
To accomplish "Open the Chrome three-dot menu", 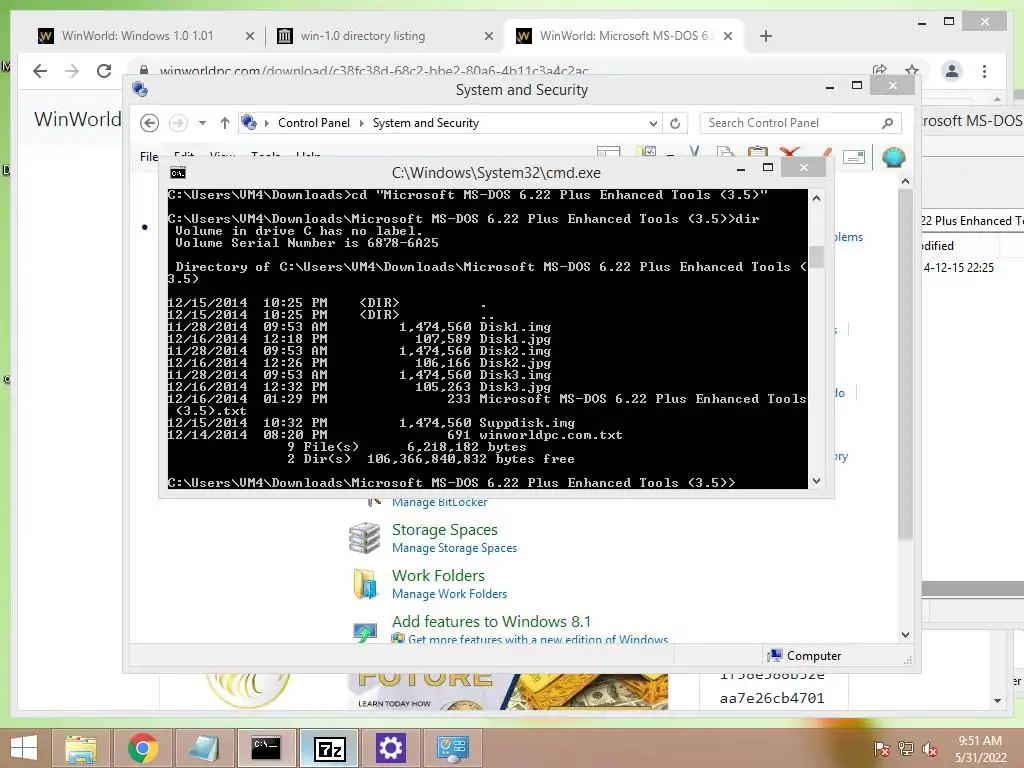I will (984, 71).
